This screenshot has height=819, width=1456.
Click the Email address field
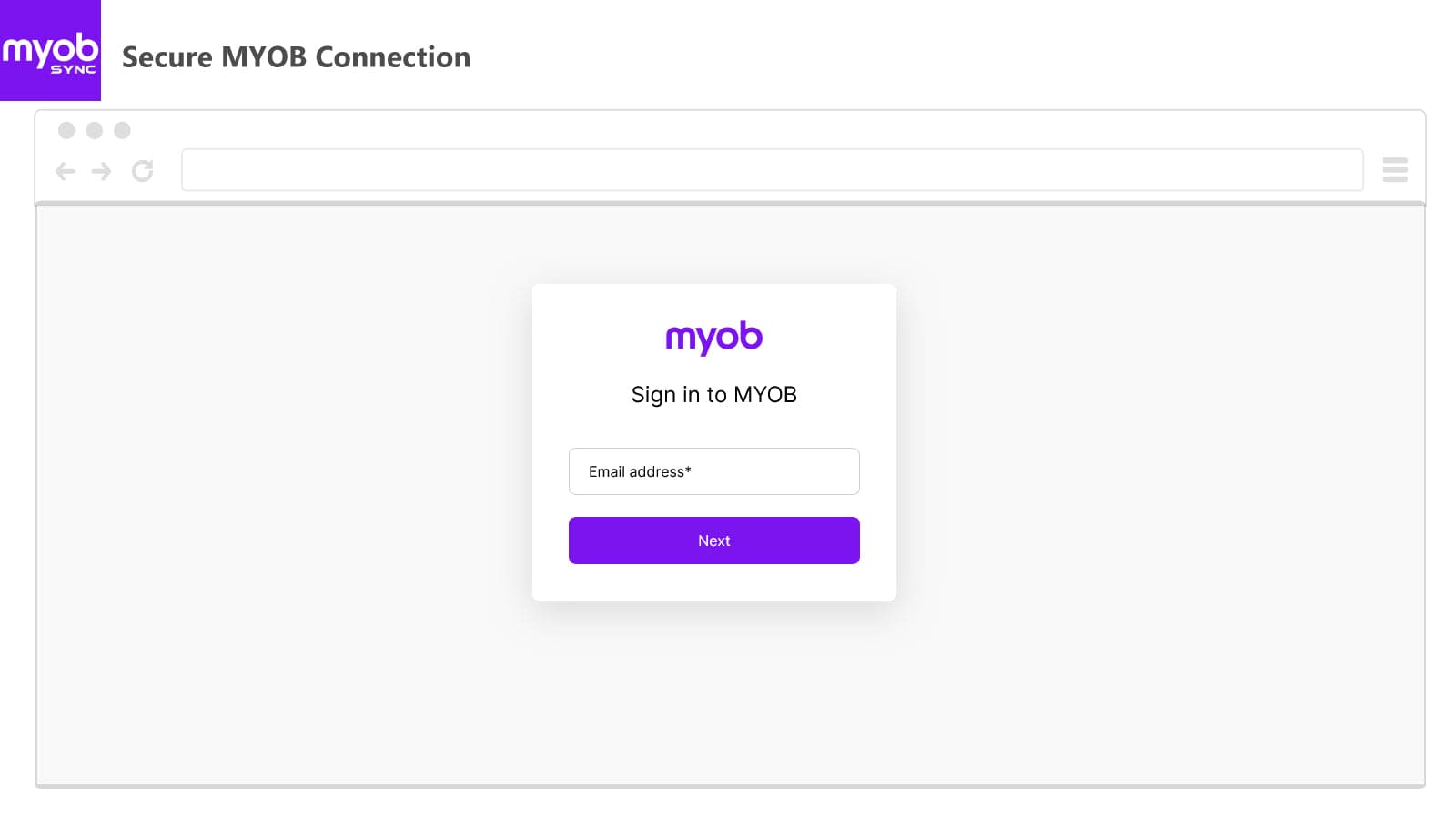click(x=713, y=471)
